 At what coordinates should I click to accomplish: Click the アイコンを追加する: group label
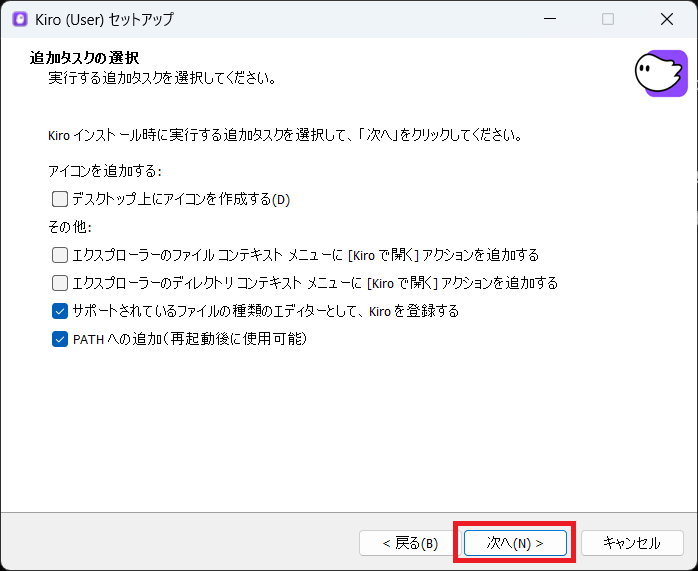pyautogui.click(x=104, y=171)
